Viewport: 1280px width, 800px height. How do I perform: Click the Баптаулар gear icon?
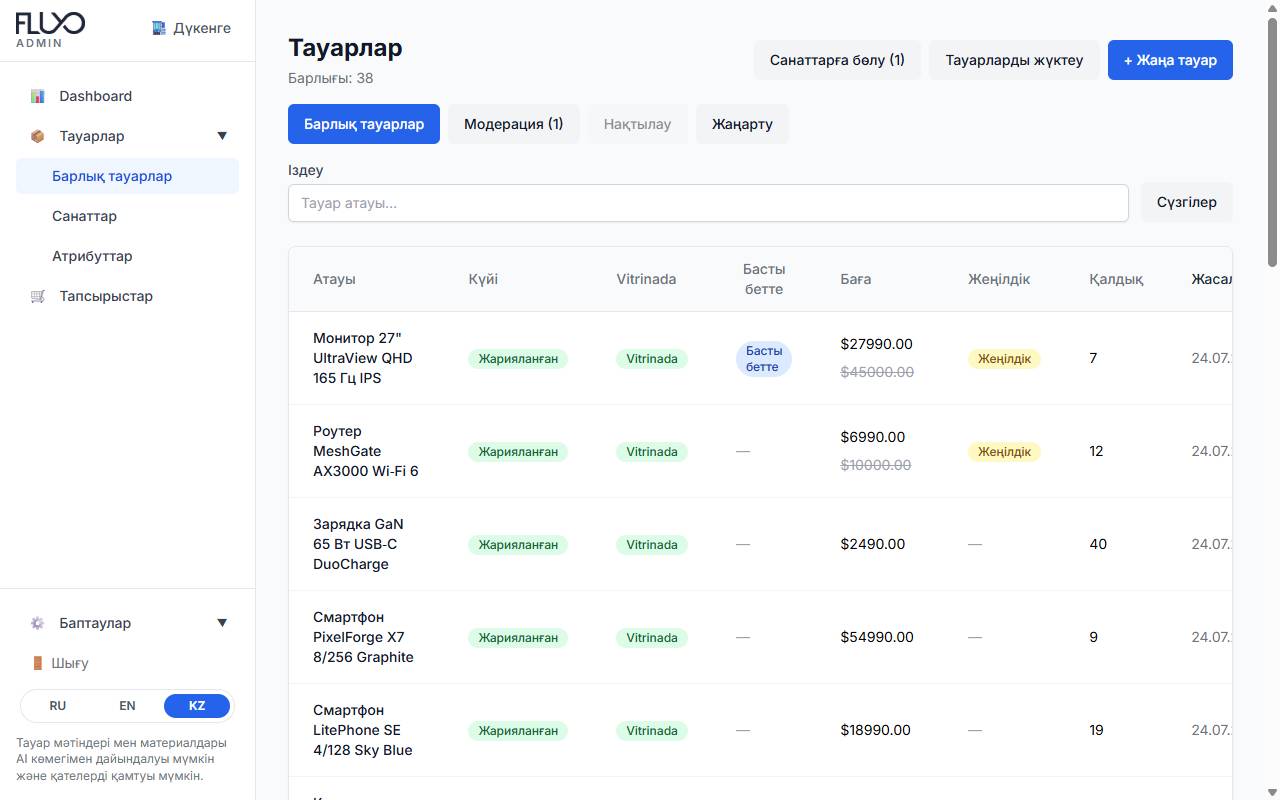(x=38, y=623)
